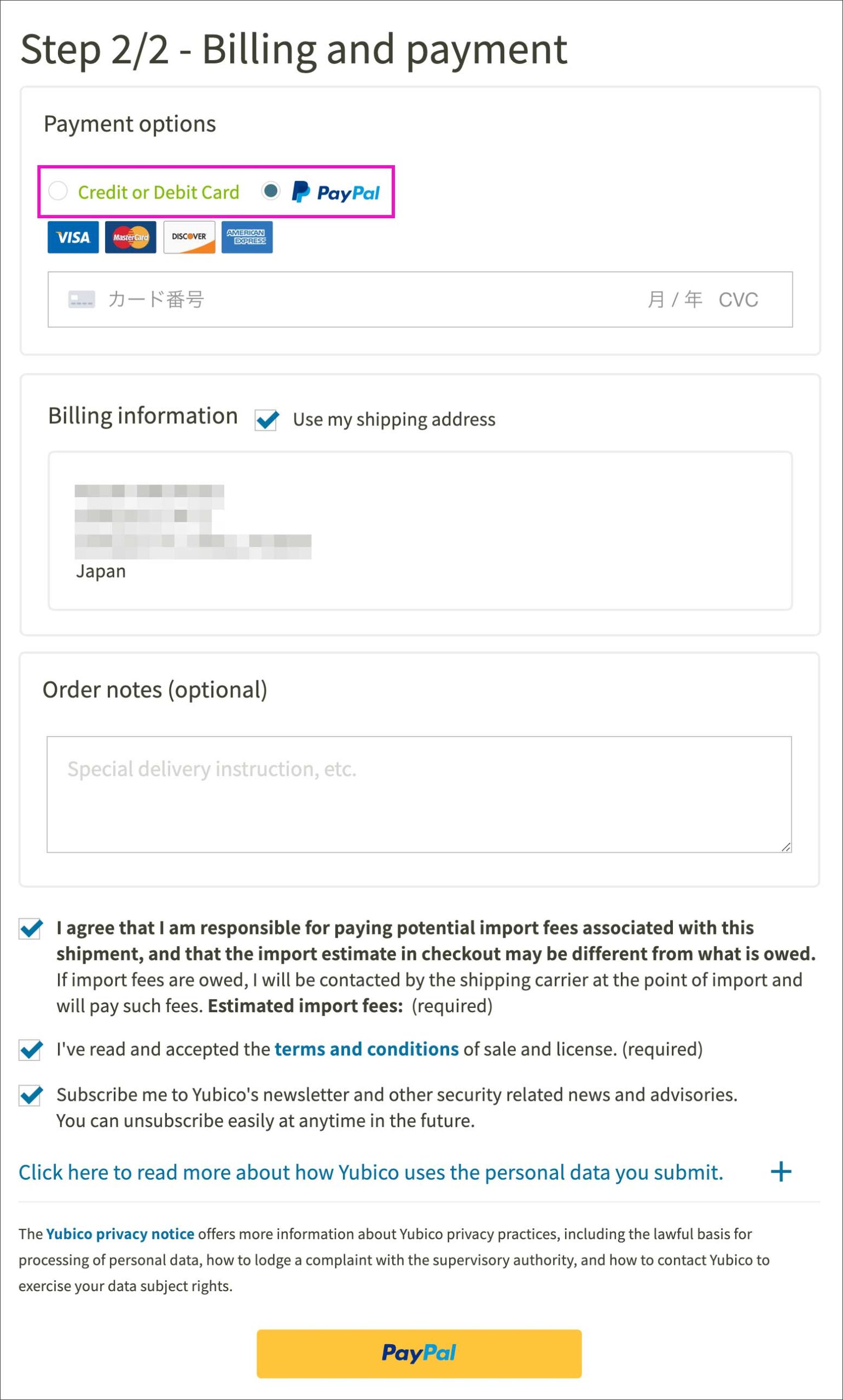The image size is (843, 1400).
Task: Click the Visa card logo
Action: tap(73, 237)
